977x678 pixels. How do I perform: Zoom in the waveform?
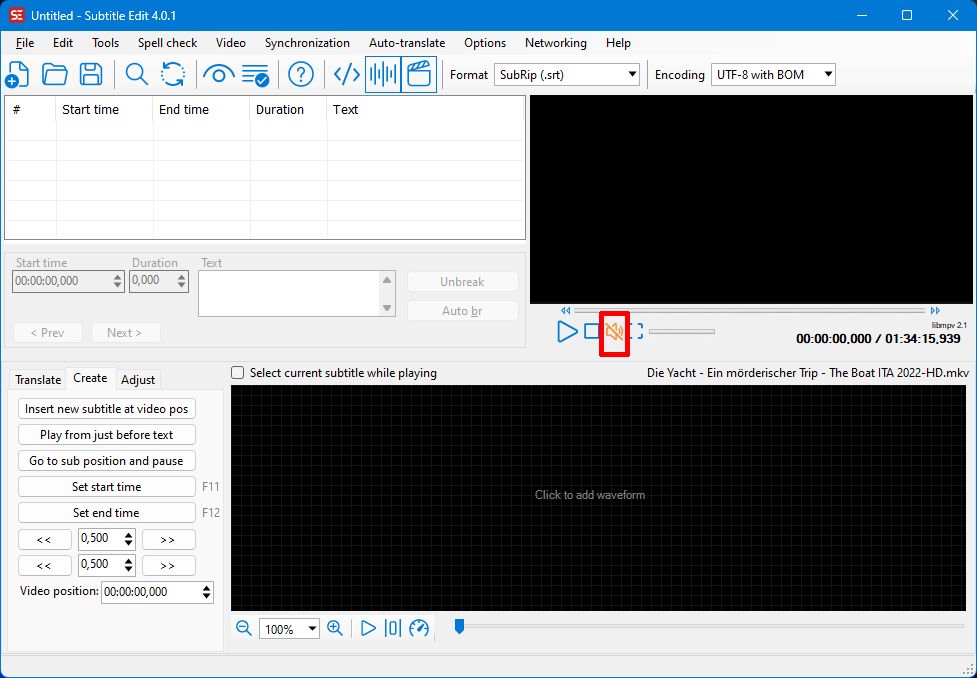pos(335,628)
